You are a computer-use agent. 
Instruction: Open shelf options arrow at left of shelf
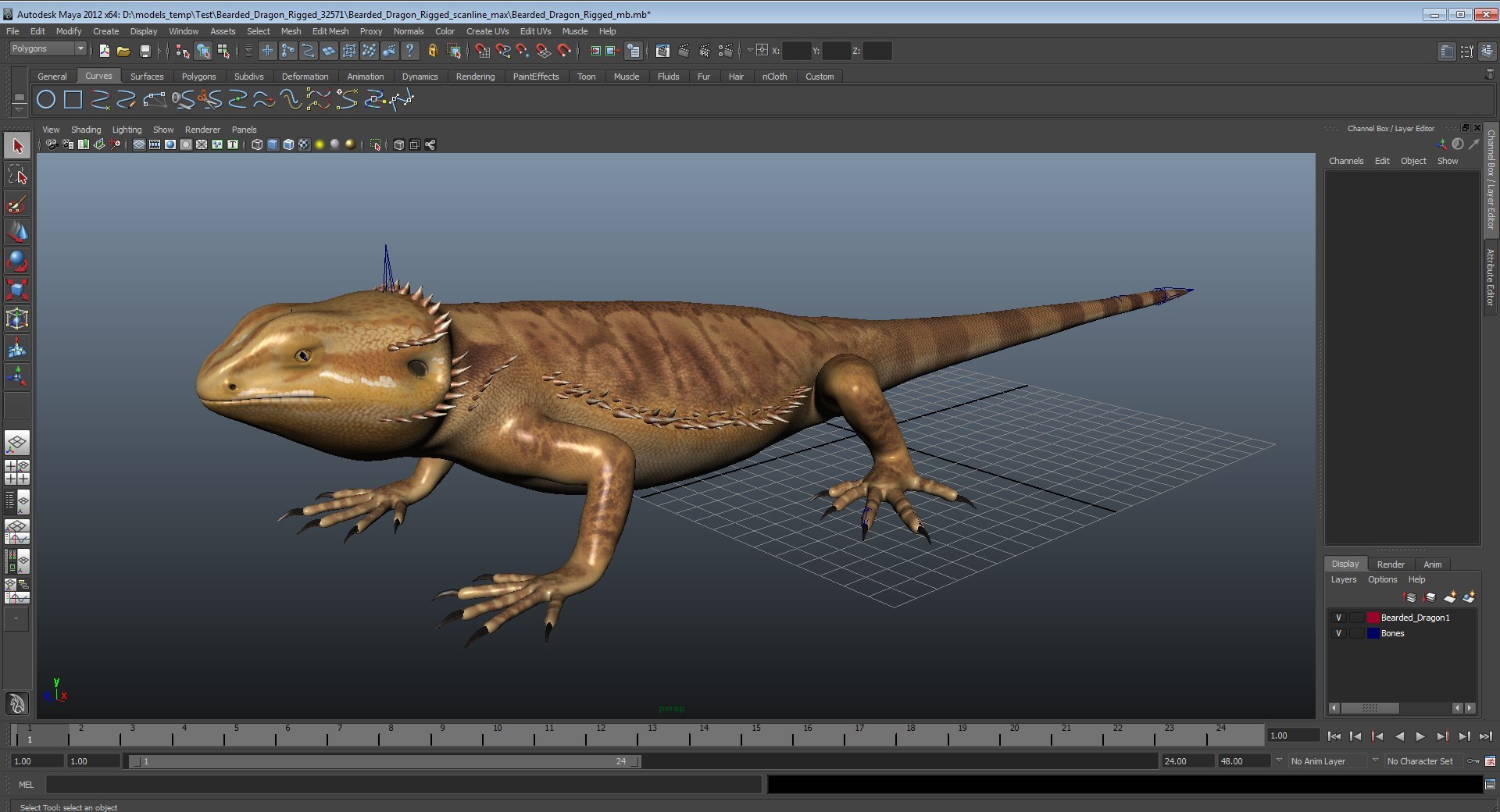(x=19, y=110)
